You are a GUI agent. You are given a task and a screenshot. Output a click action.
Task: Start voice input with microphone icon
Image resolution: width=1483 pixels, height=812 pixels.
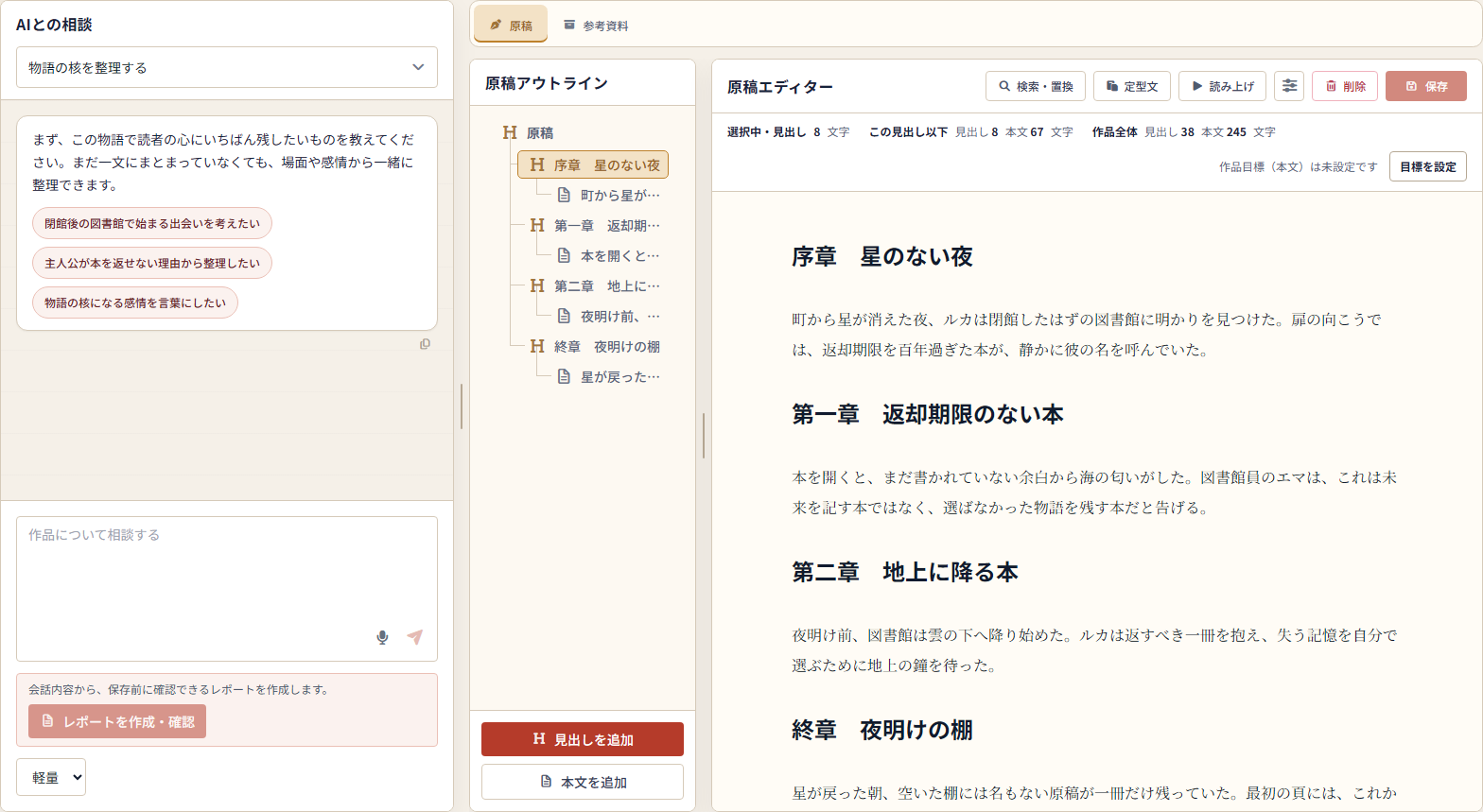point(382,637)
